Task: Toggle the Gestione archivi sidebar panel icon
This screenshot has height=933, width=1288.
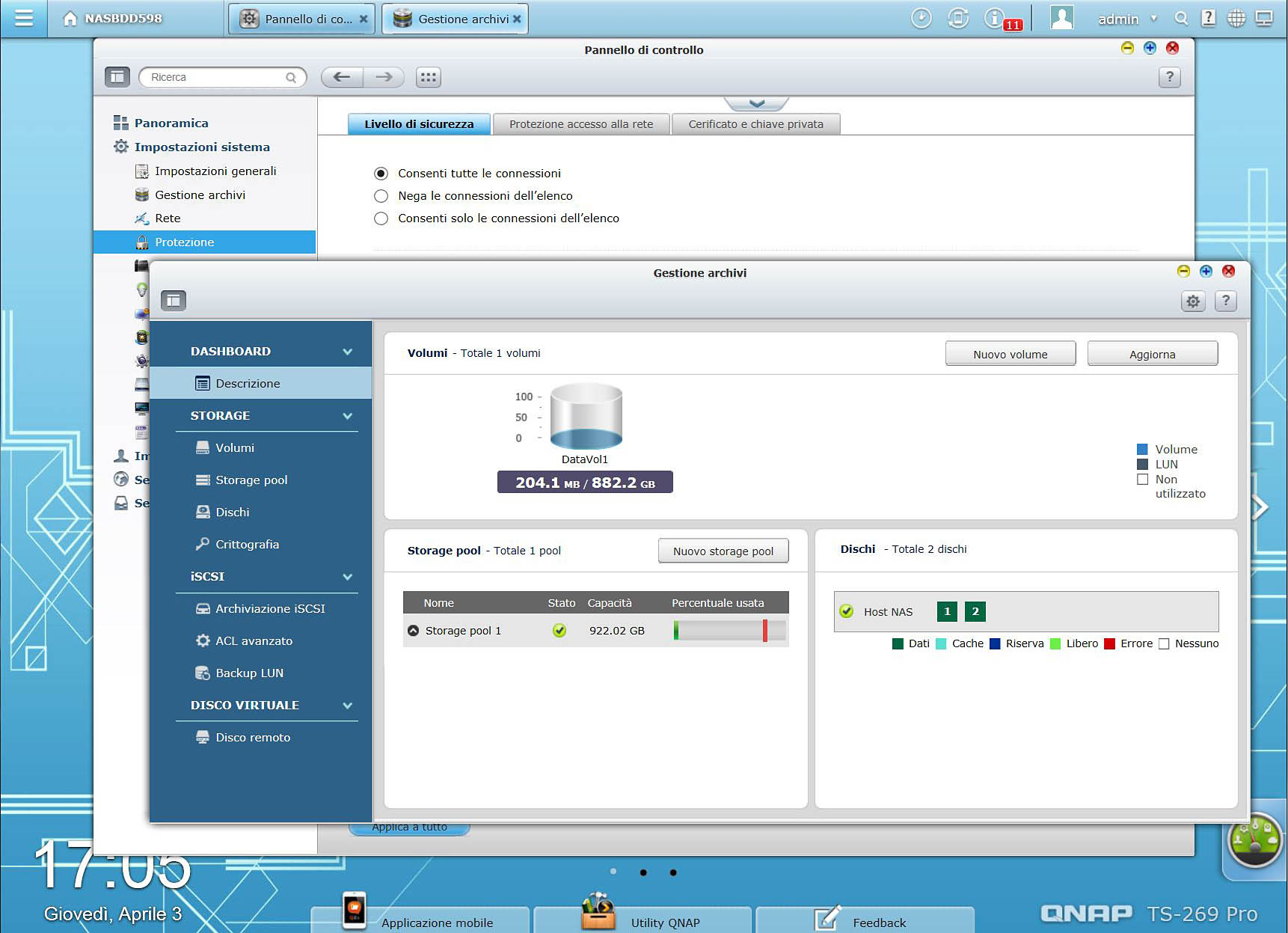Action: pos(174,301)
